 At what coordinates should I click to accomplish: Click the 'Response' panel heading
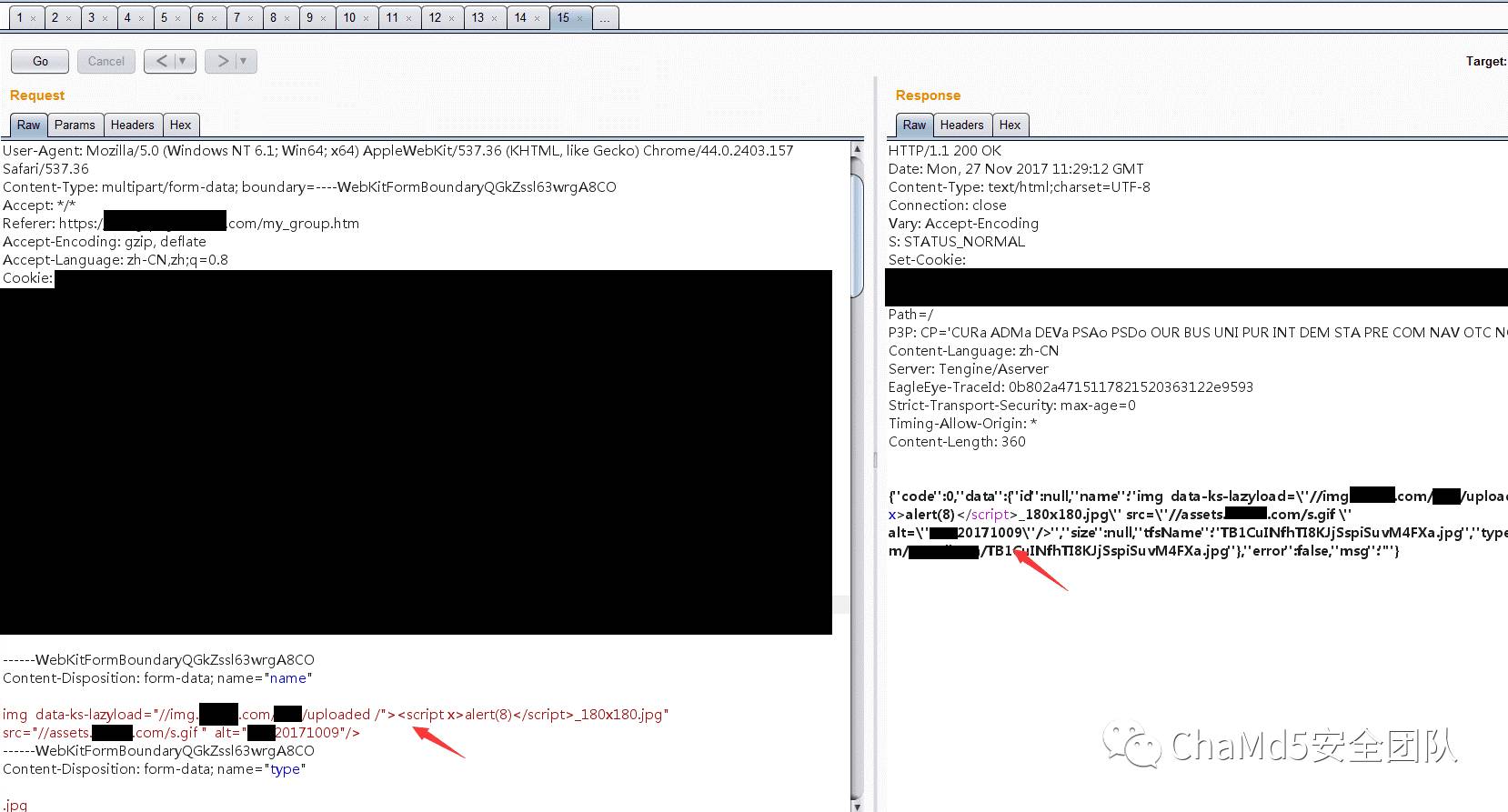pos(928,95)
